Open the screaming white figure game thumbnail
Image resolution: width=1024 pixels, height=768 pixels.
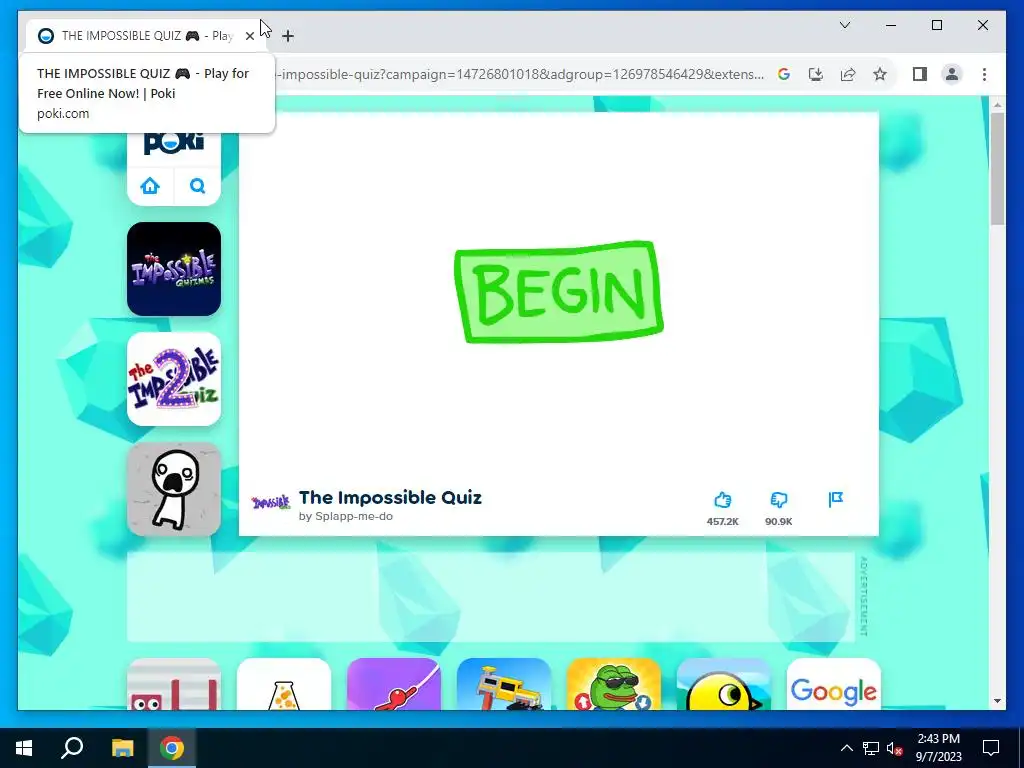[x=174, y=489]
